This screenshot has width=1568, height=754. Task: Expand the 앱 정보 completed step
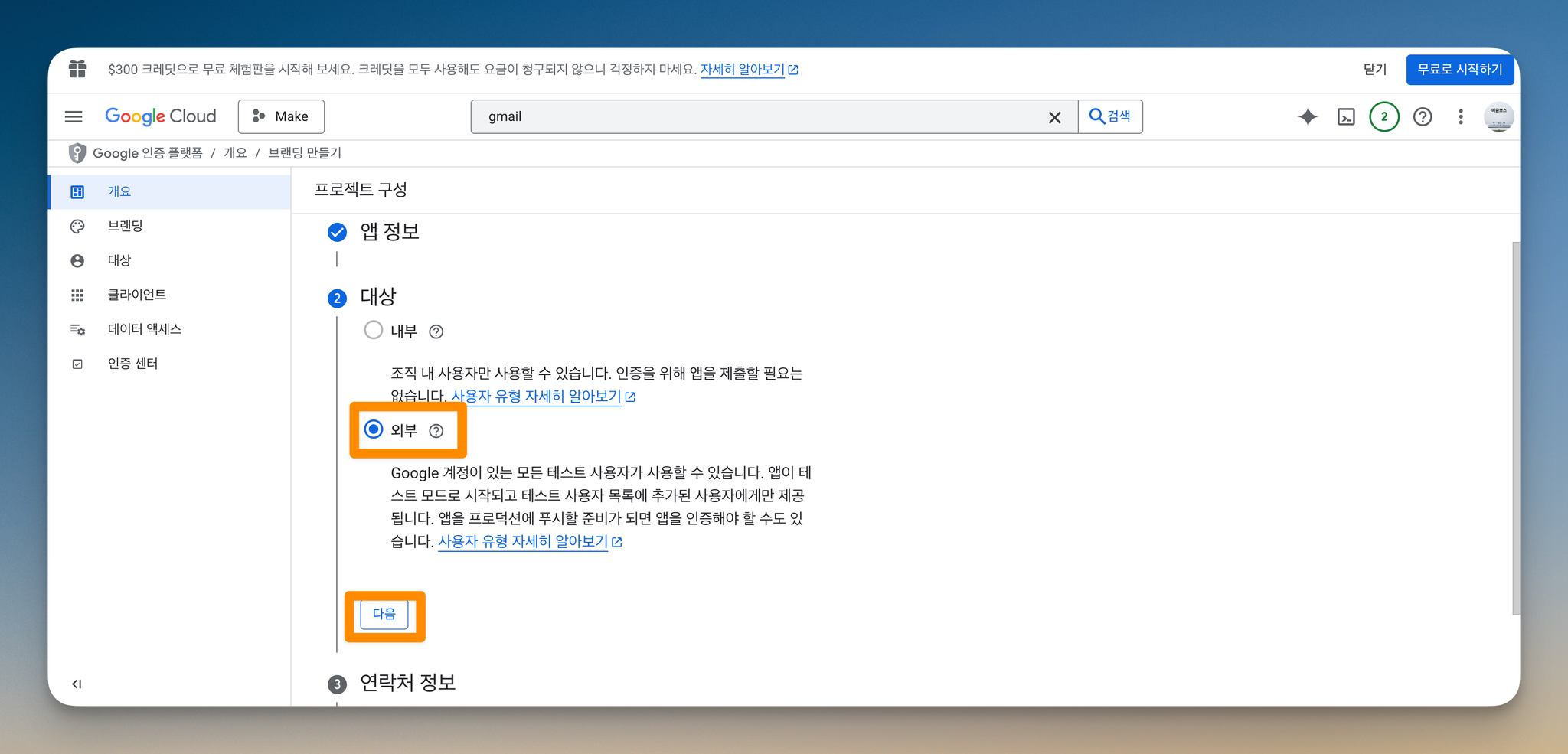coord(390,231)
